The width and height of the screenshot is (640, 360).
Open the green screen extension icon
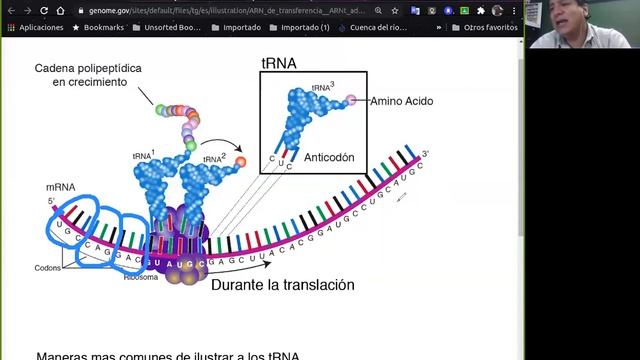pyautogui.click(x=464, y=11)
